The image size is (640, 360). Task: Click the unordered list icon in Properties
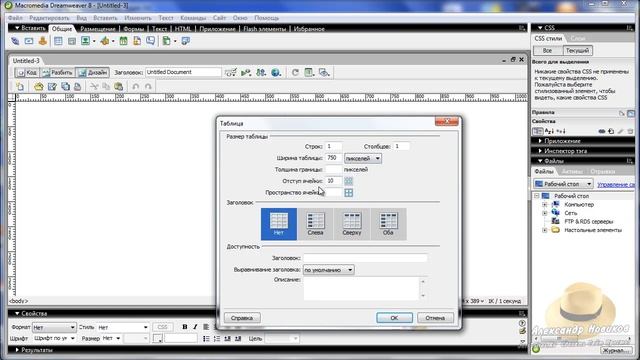coord(206,339)
